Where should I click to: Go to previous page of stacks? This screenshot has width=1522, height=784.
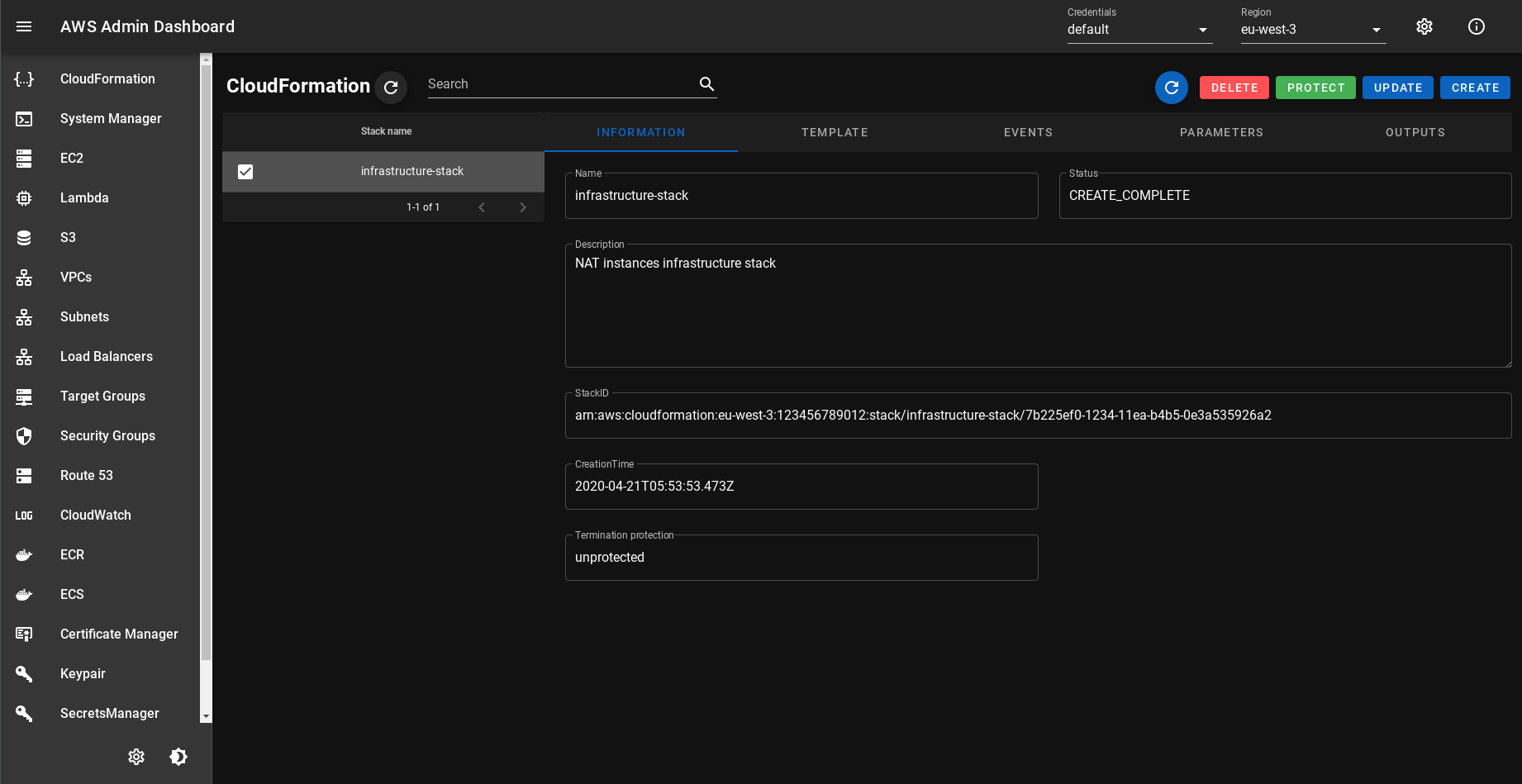482,207
